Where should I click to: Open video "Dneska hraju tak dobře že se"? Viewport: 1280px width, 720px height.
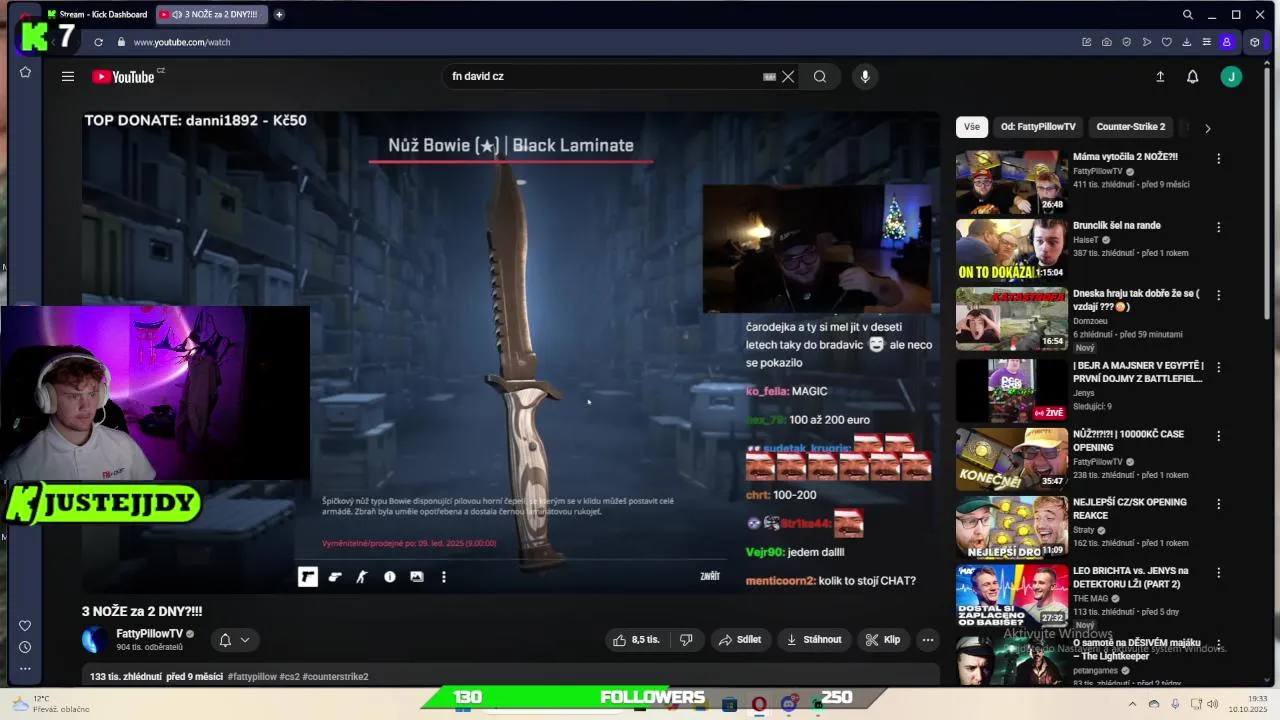pos(1135,300)
